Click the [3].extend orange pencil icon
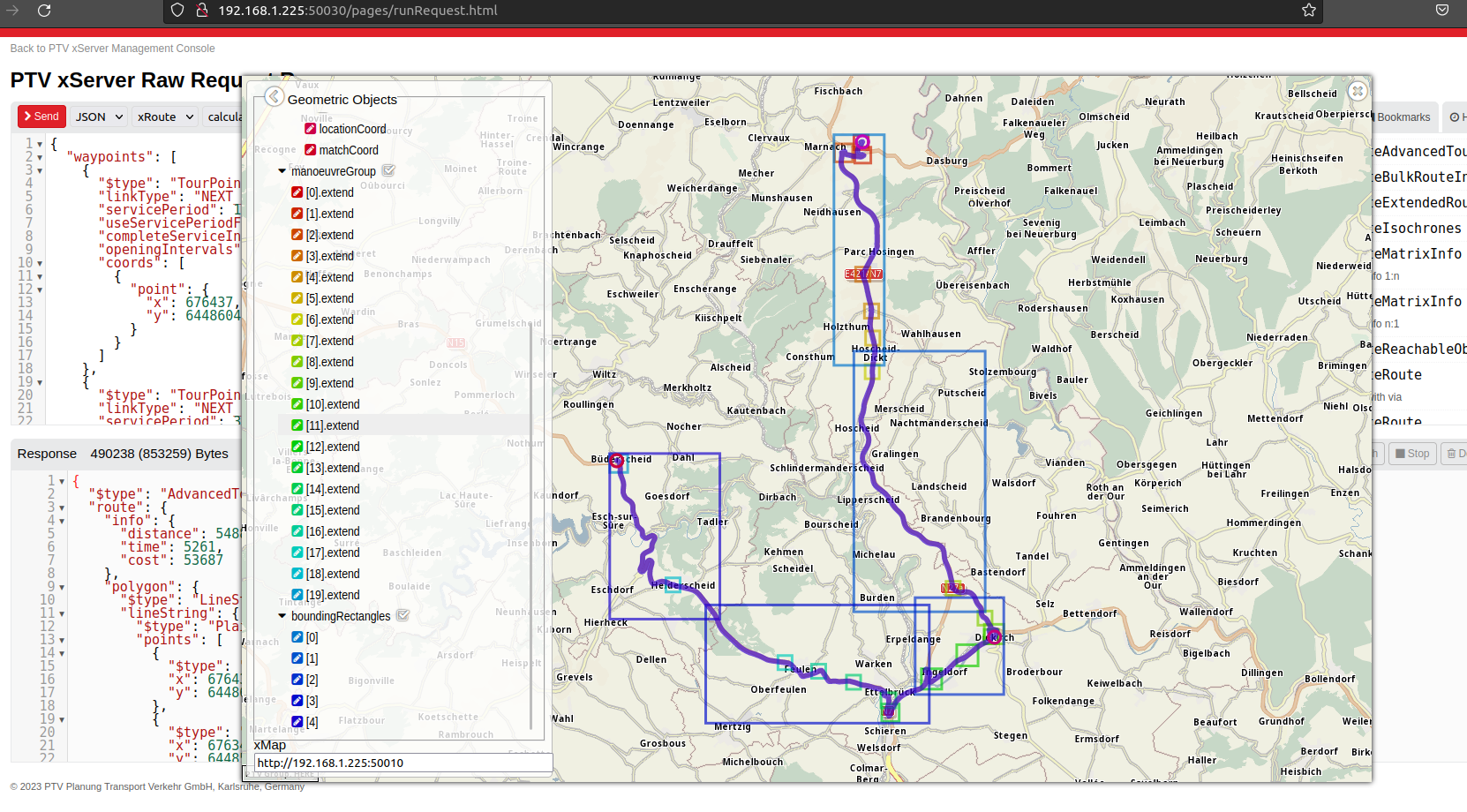Screen dimensions: 1467x812 point(297,256)
